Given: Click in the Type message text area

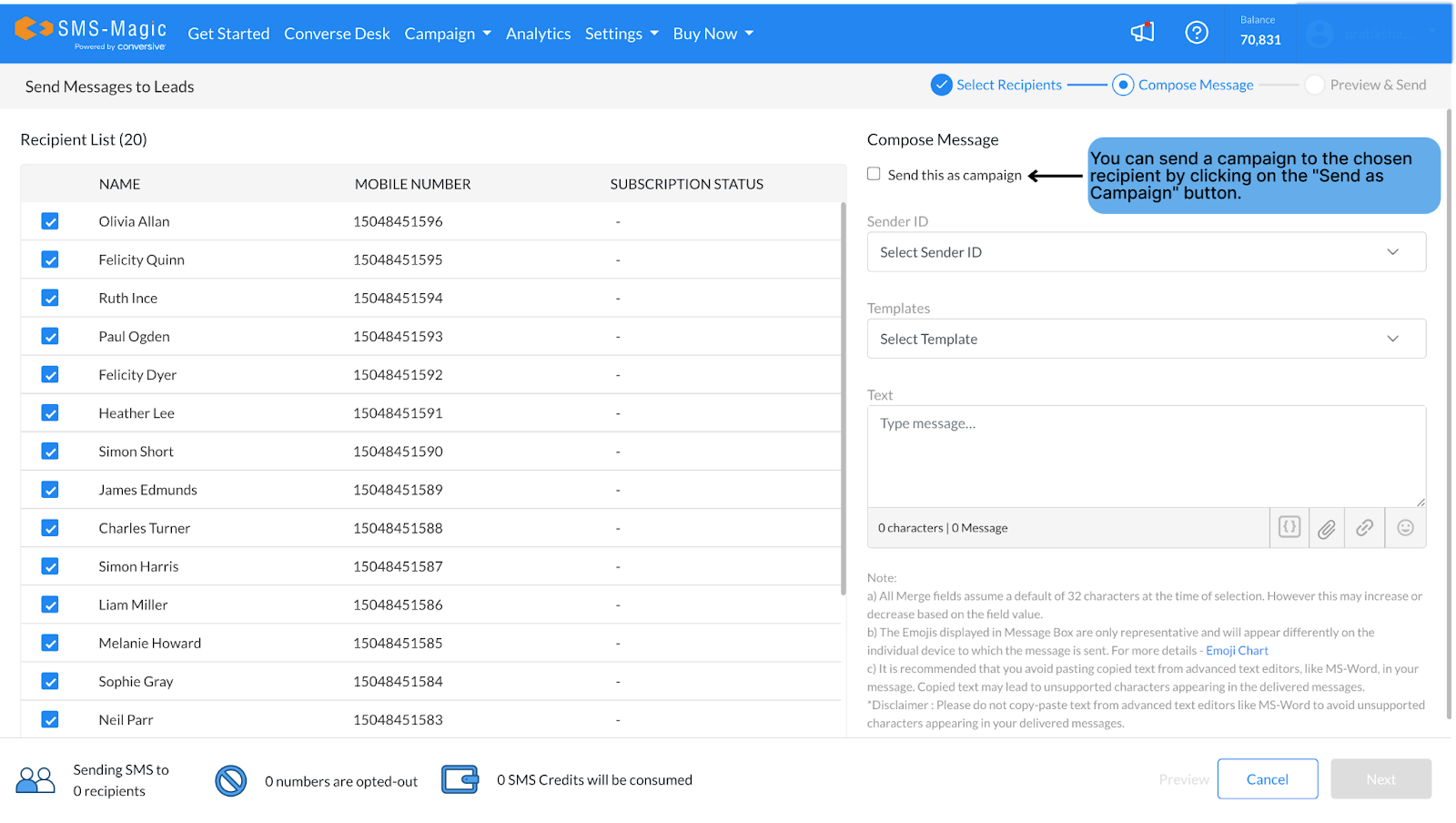Looking at the screenshot, I should [x=1146, y=456].
